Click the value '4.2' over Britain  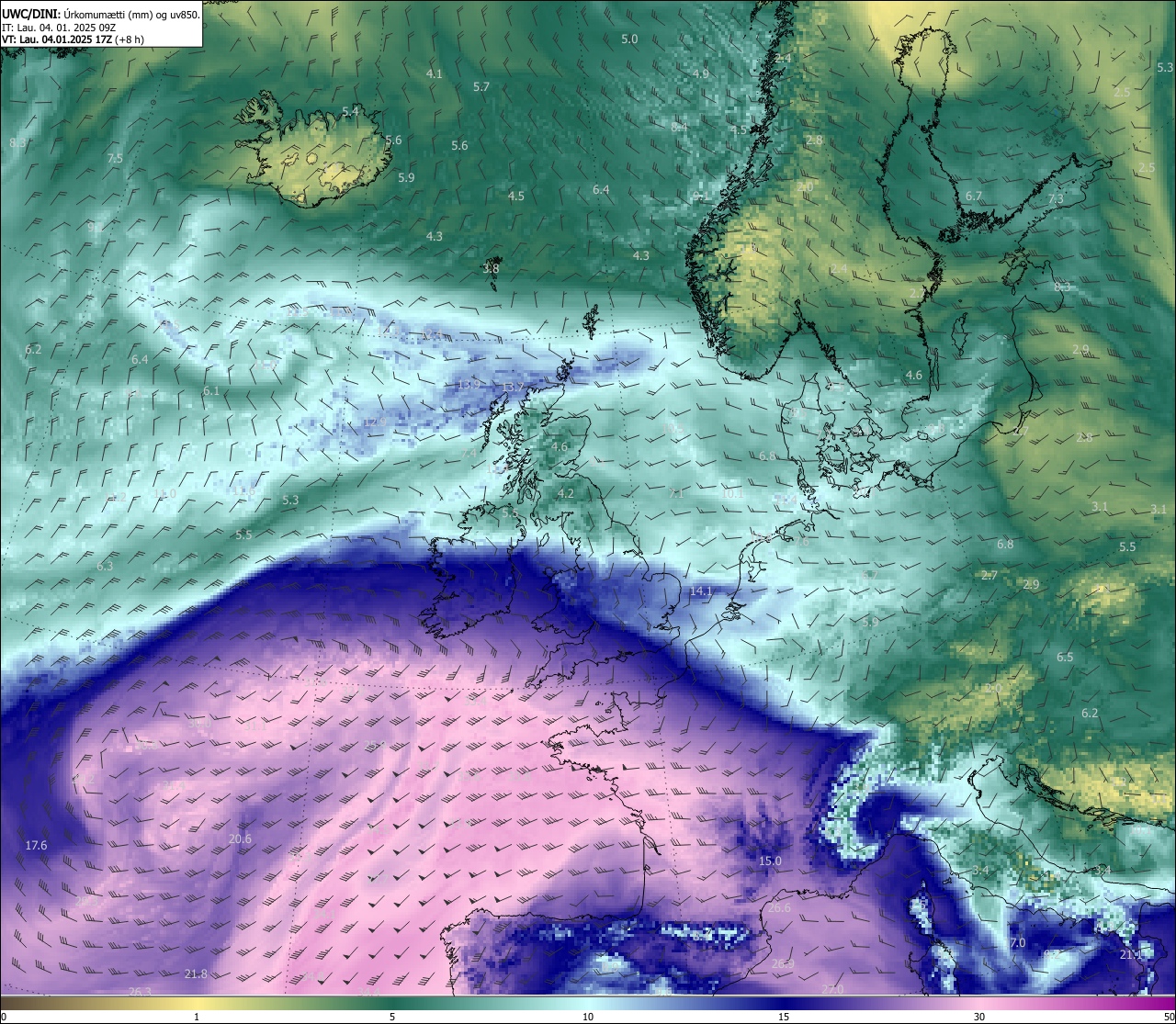point(566,492)
